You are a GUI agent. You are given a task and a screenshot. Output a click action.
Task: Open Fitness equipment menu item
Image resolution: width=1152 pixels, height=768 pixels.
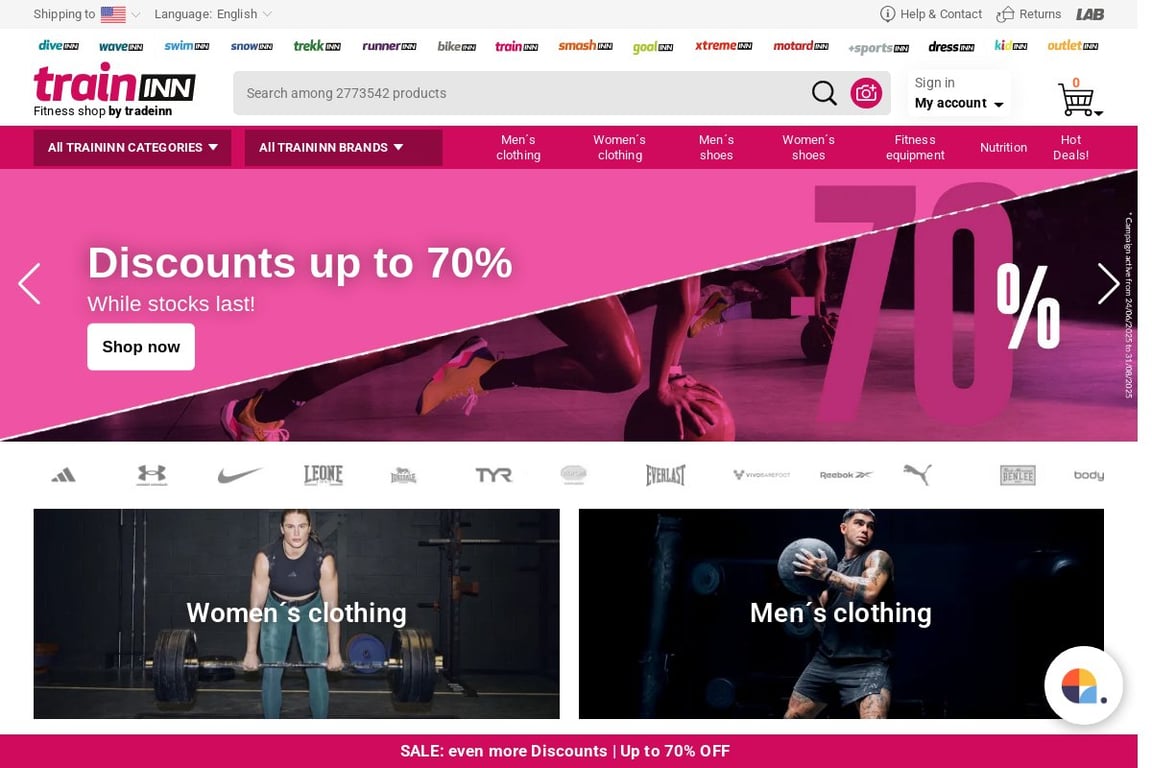pos(915,148)
